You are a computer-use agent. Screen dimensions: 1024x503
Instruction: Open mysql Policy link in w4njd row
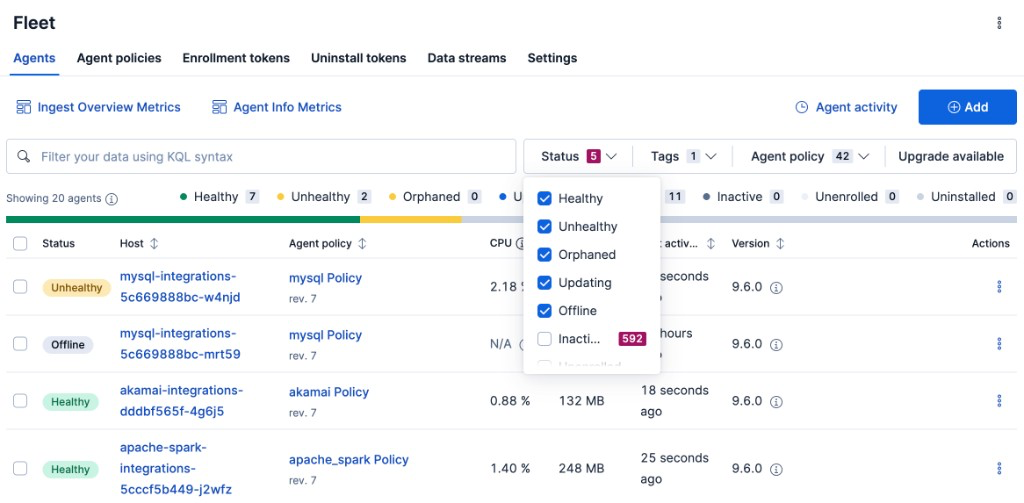click(325, 278)
